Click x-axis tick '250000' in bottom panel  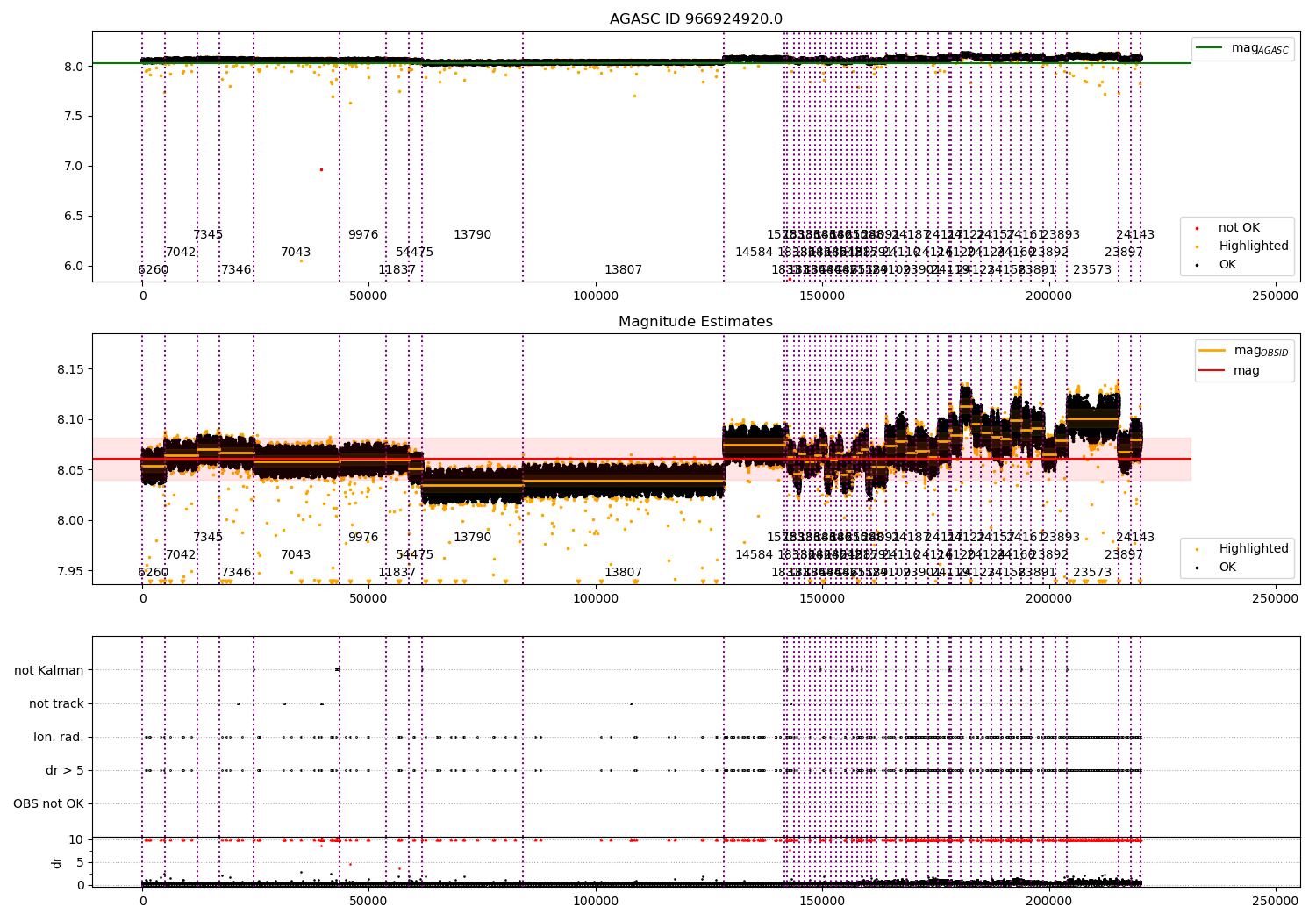(1275, 901)
